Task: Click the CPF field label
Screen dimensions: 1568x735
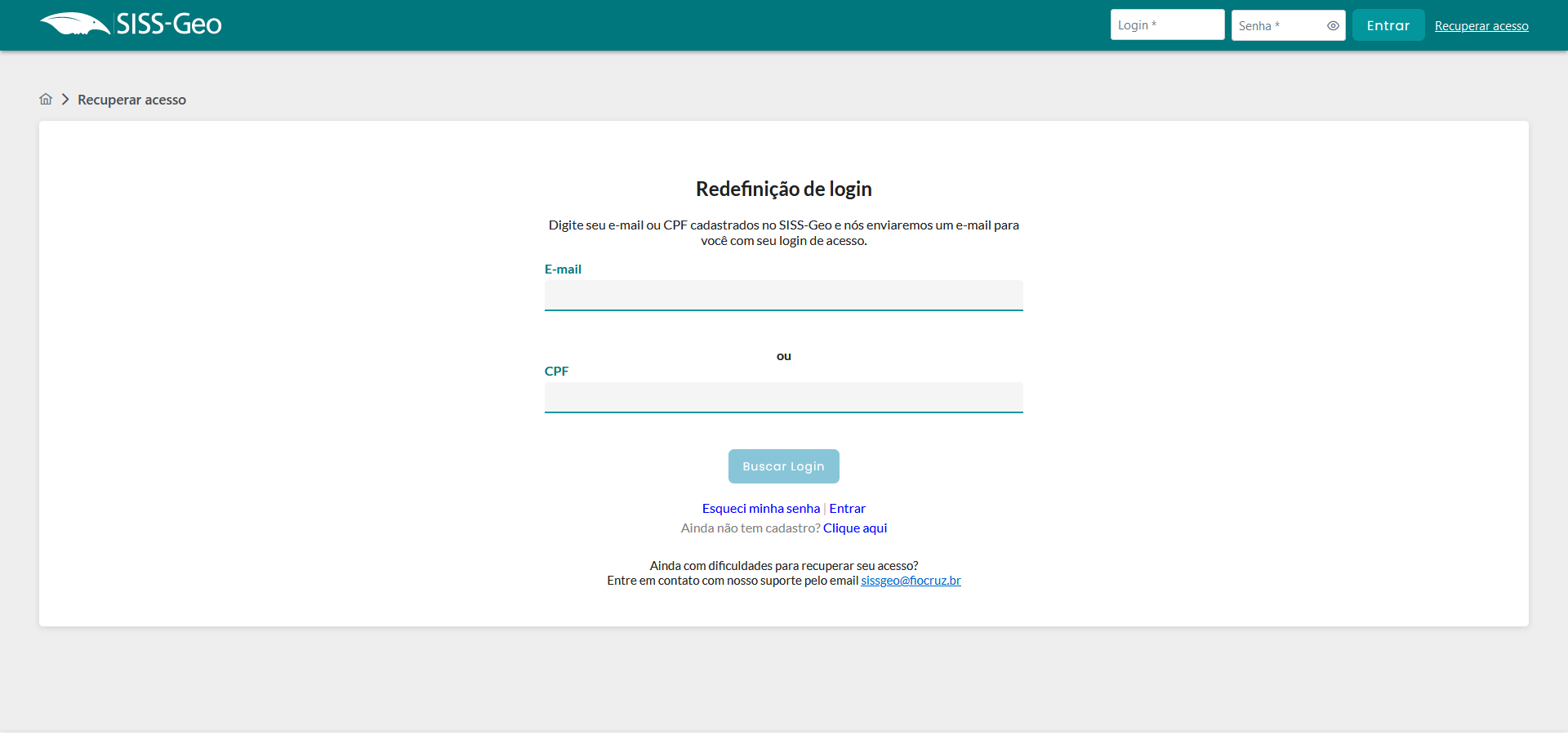Action: [556, 371]
